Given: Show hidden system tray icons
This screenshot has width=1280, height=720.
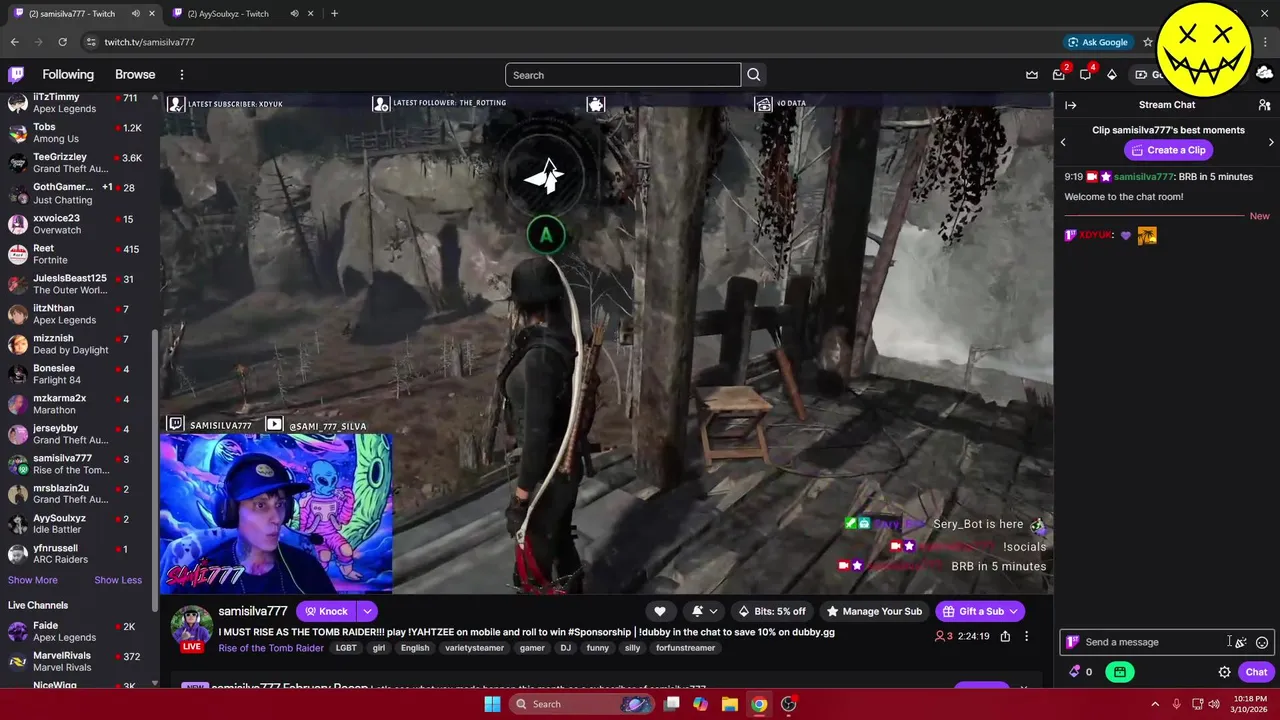Looking at the screenshot, I should click(1154, 704).
